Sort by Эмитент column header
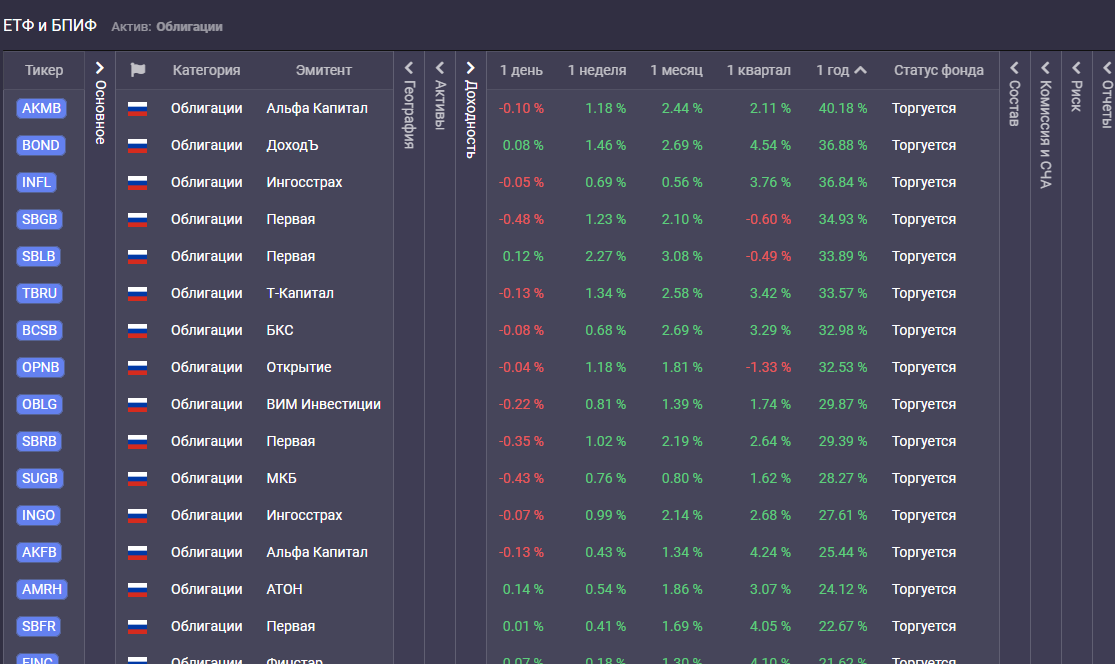Viewport: 1115px width, 664px height. pyautogui.click(x=324, y=70)
